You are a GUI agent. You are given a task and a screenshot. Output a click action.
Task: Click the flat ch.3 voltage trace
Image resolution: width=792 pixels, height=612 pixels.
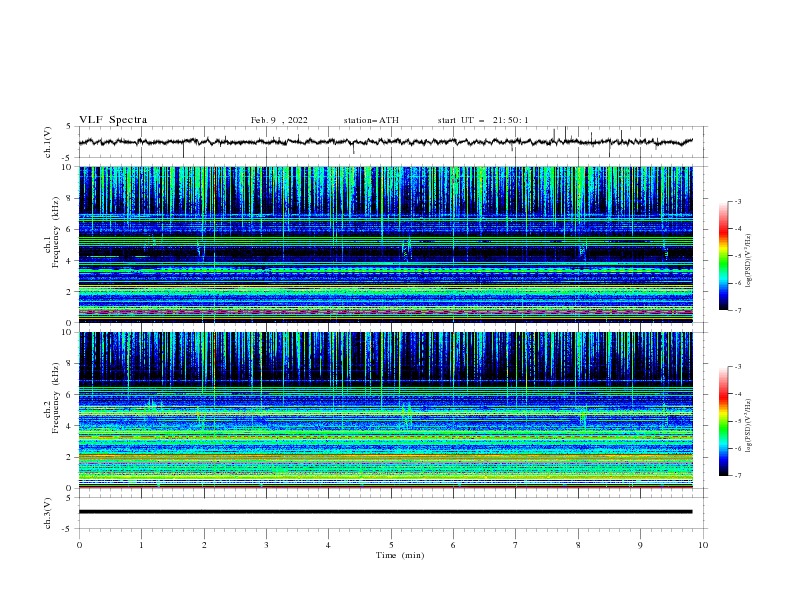(386, 512)
